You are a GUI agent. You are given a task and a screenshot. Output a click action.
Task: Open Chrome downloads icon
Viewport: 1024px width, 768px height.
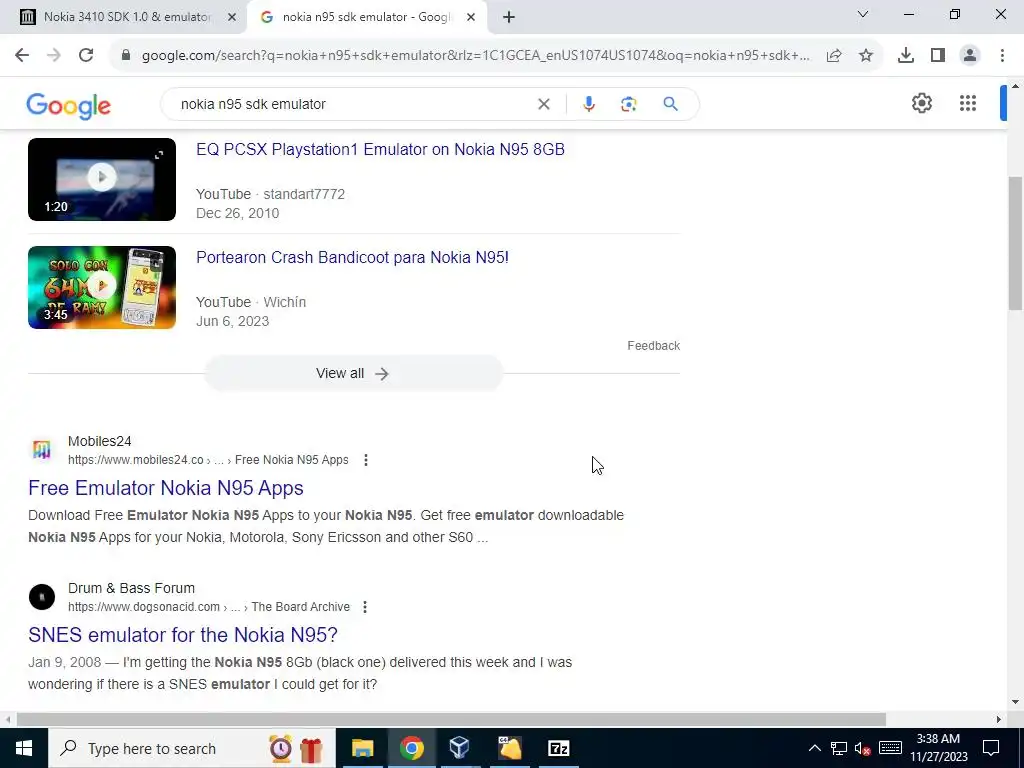[x=906, y=56]
